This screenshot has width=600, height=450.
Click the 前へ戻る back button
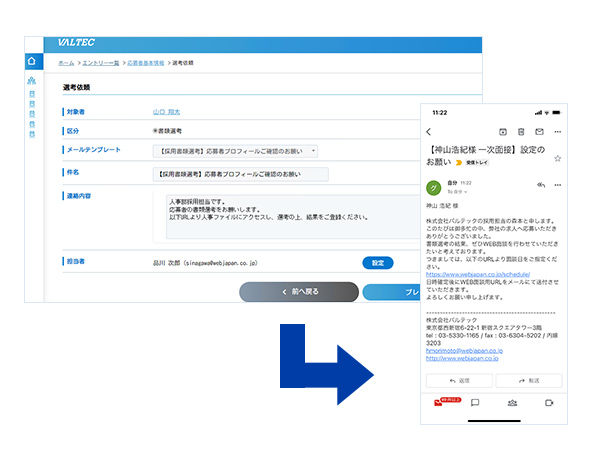pos(299,292)
